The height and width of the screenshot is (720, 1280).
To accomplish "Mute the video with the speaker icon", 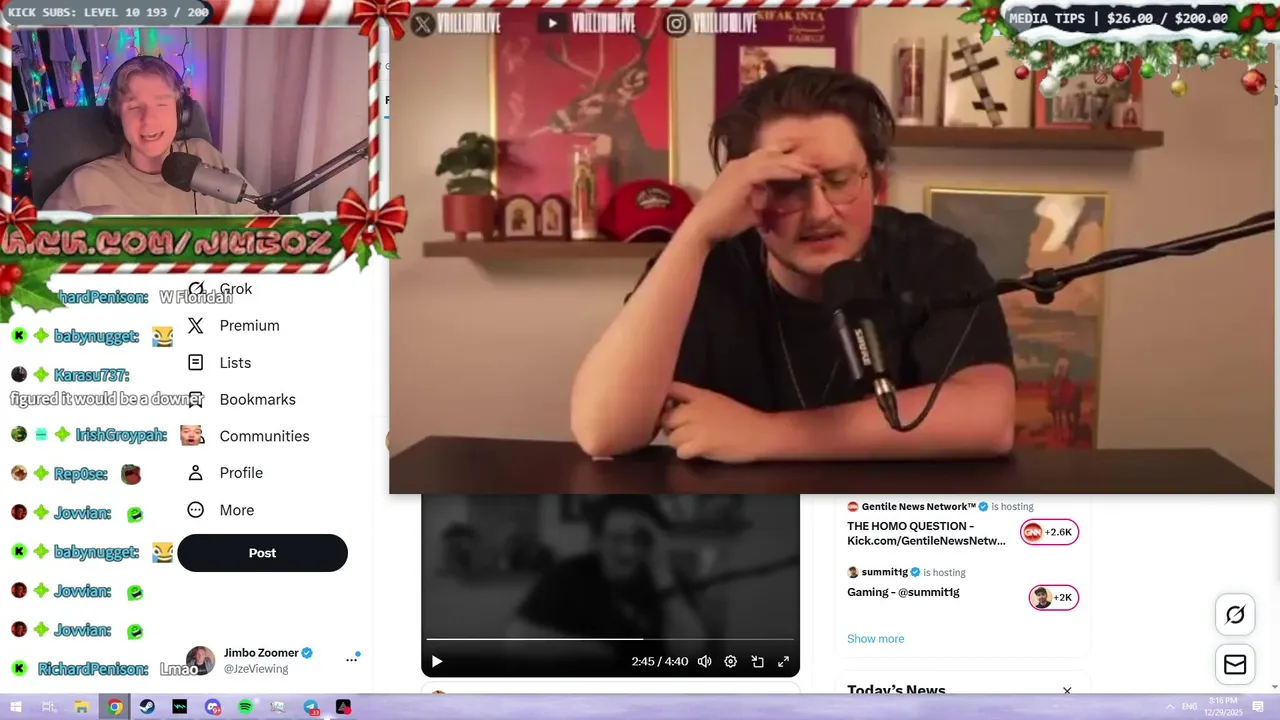I will pyautogui.click(x=704, y=661).
